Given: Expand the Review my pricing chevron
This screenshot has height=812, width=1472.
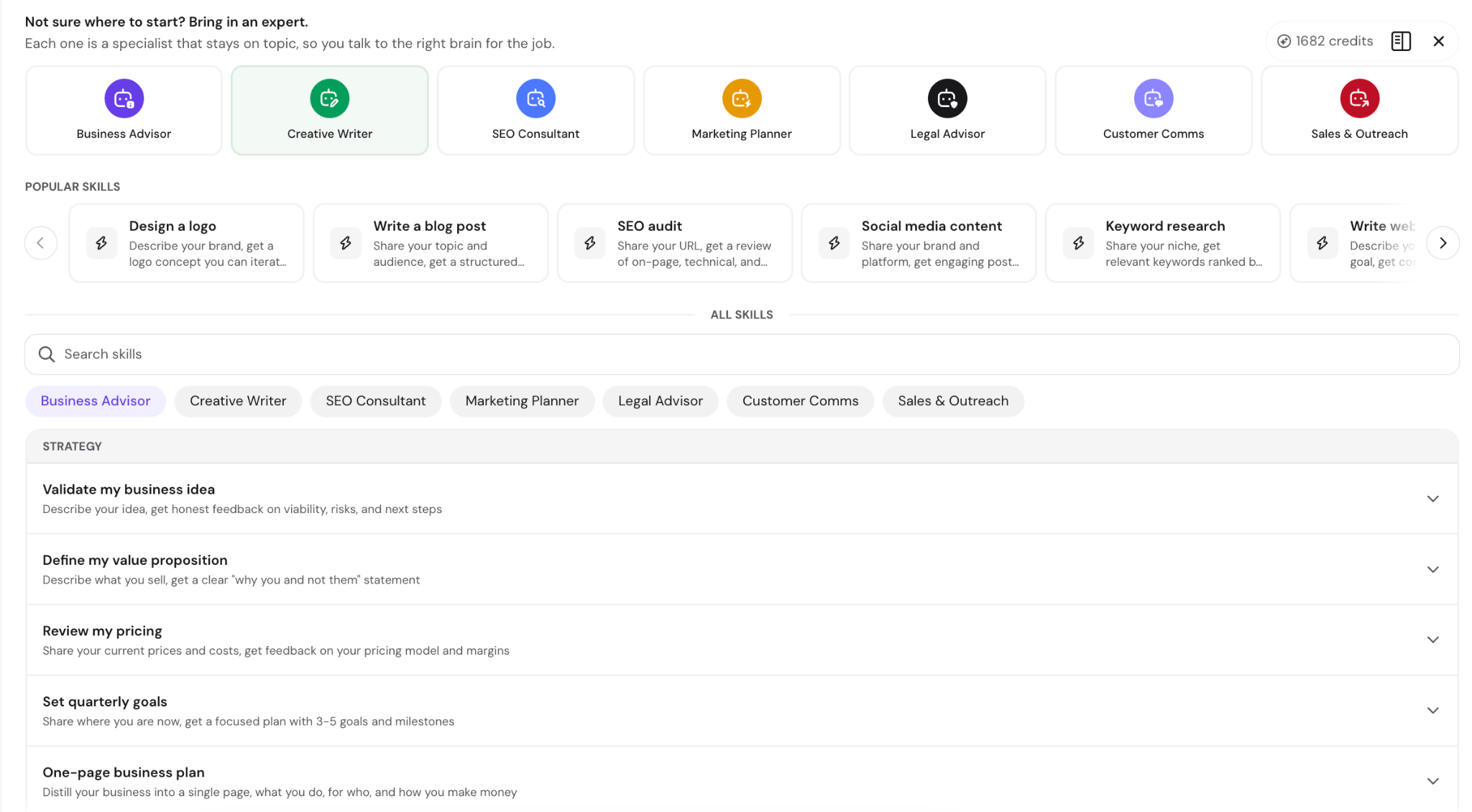Looking at the screenshot, I should [x=1432, y=640].
